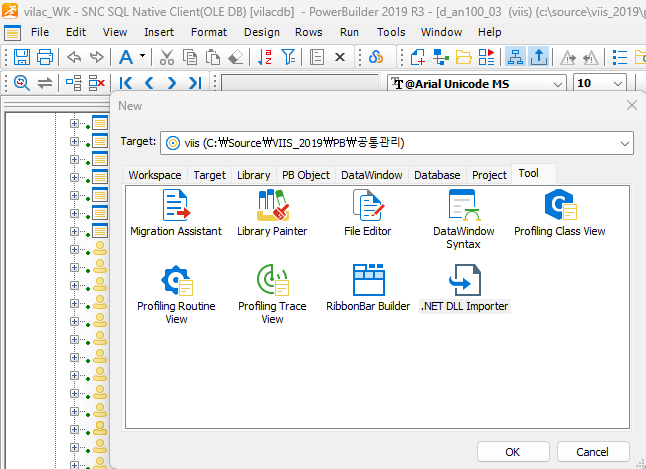Click the Insert Row icon
The height and width of the screenshot is (469, 646).
74,83
